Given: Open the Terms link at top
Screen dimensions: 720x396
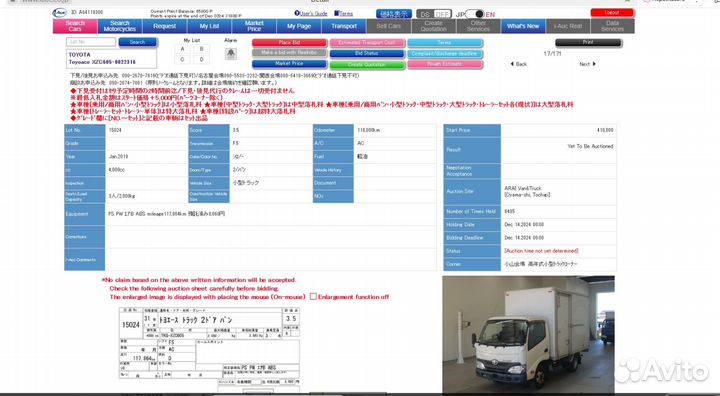Looking at the screenshot, I should (x=346, y=13).
